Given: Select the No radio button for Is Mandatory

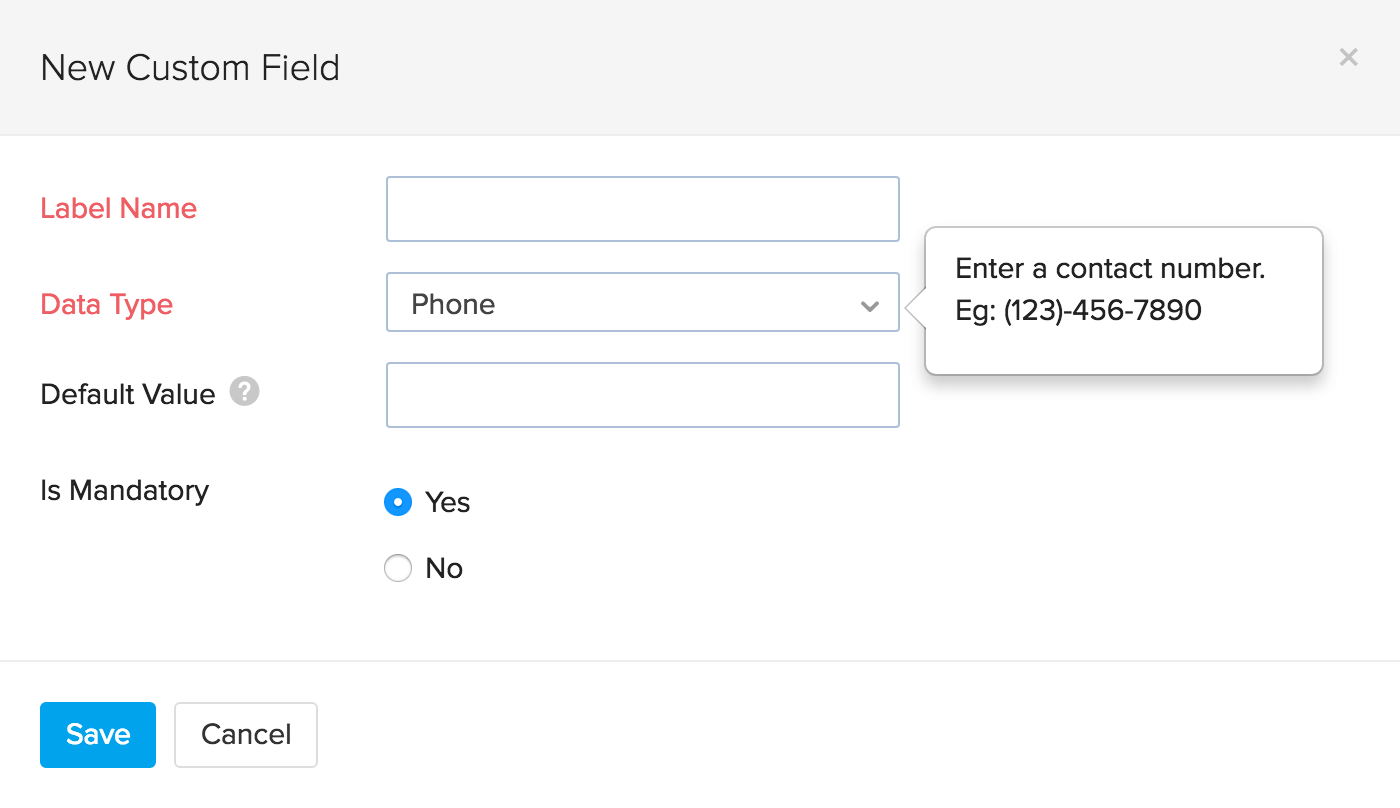Looking at the screenshot, I should (x=398, y=568).
